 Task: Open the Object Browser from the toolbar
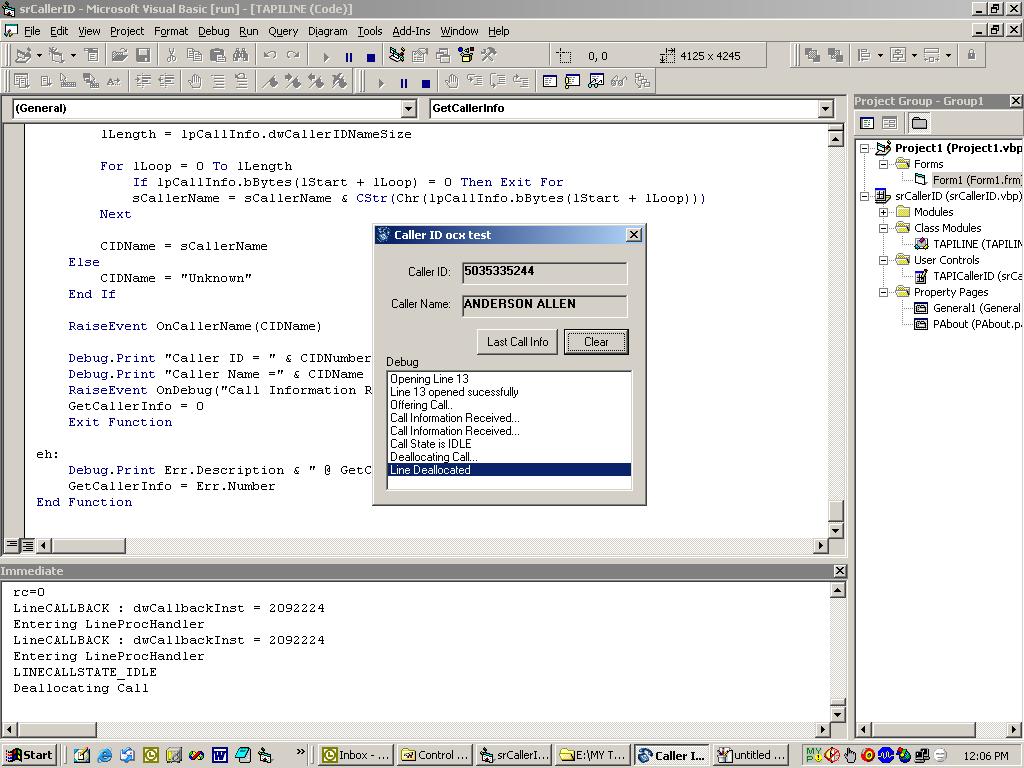coord(466,56)
